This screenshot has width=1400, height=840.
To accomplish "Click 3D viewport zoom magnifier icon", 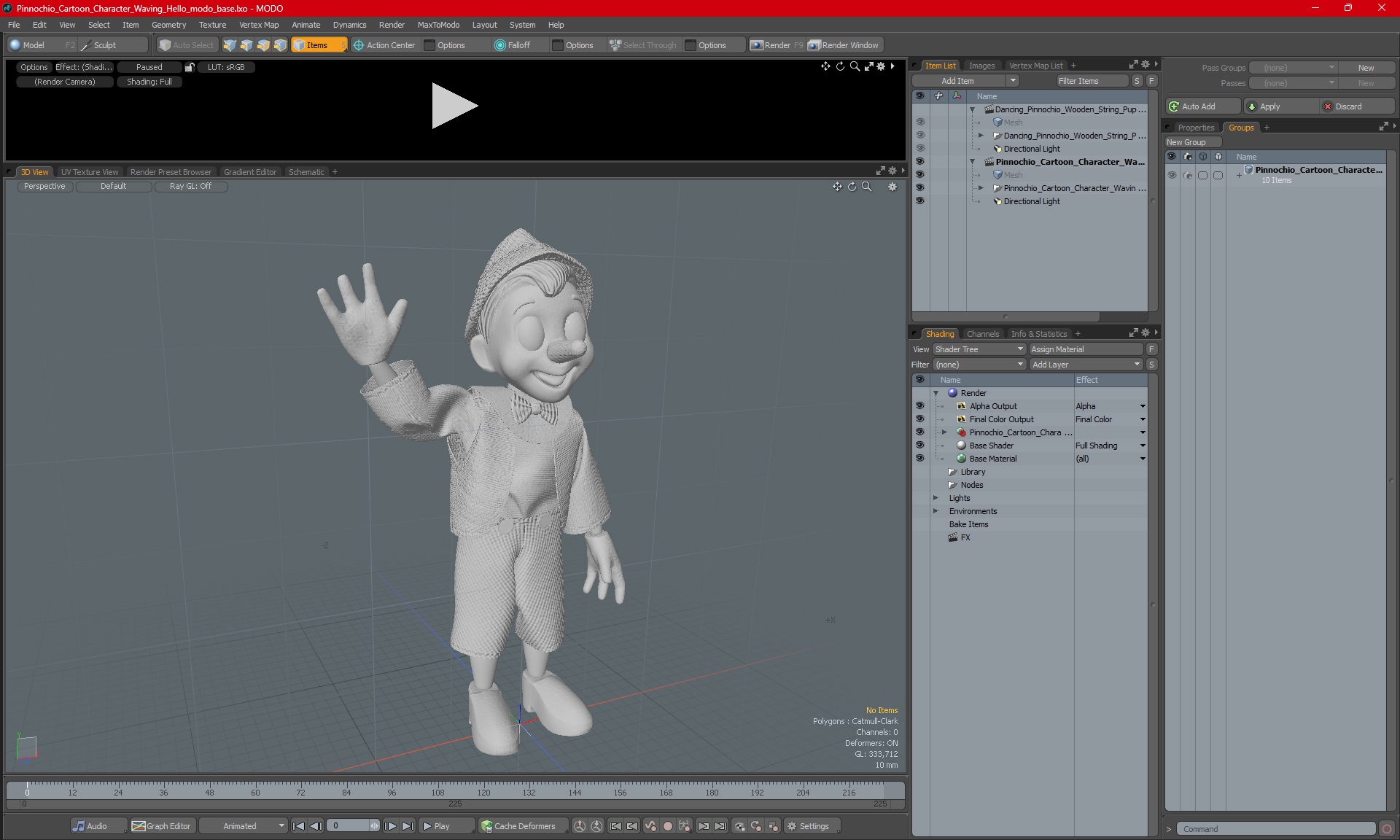I will coord(867,187).
